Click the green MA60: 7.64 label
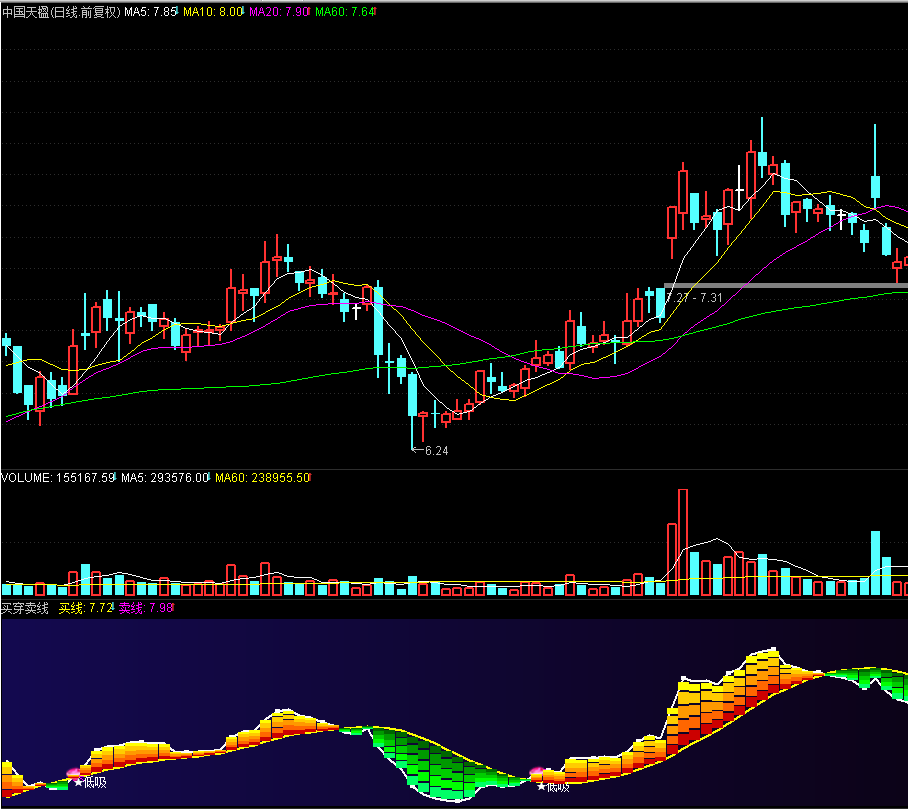Image resolution: width=908 pixels, height=809 pixels. coord(345,12)
